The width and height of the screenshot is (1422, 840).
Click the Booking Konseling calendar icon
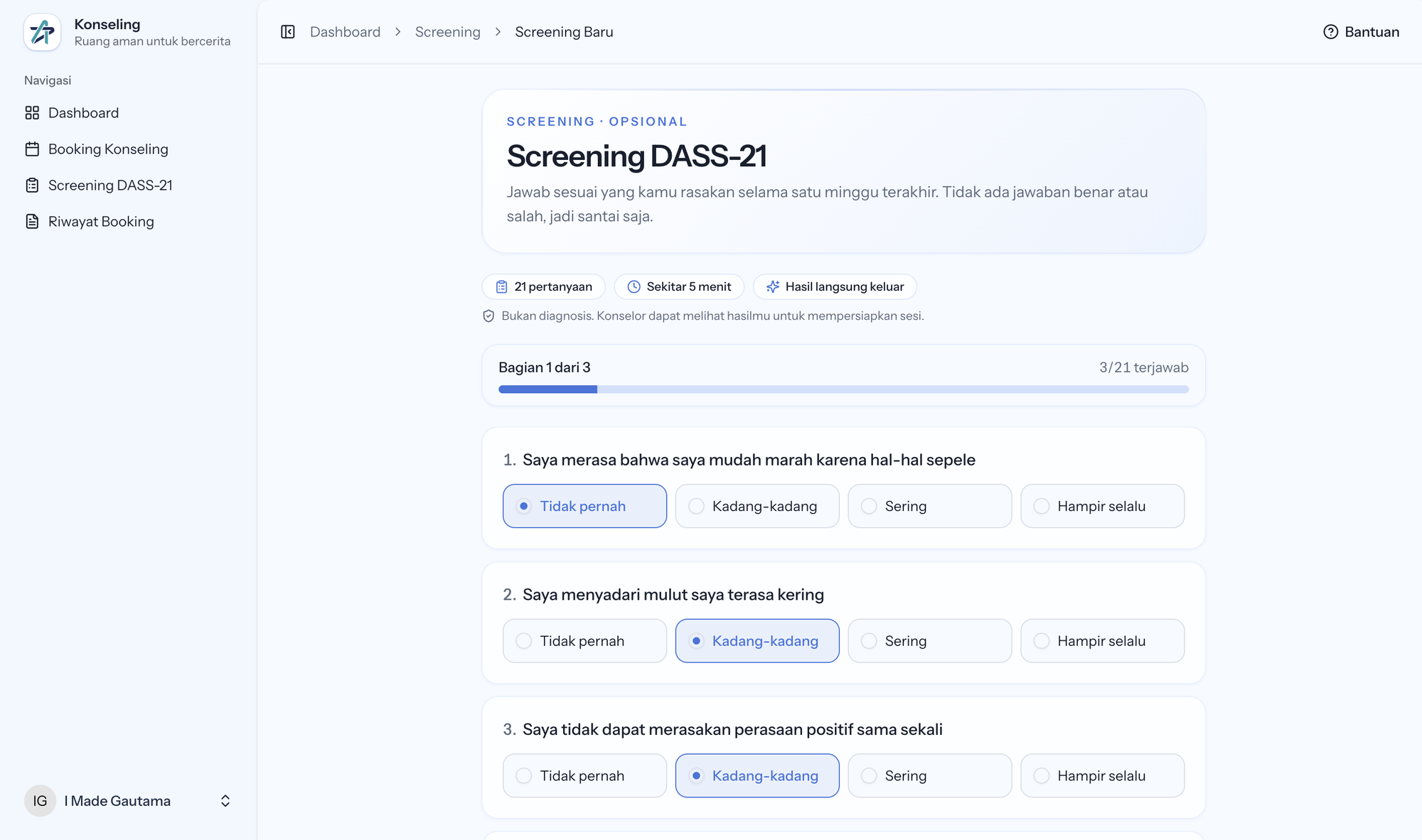[x=32, y=149]
